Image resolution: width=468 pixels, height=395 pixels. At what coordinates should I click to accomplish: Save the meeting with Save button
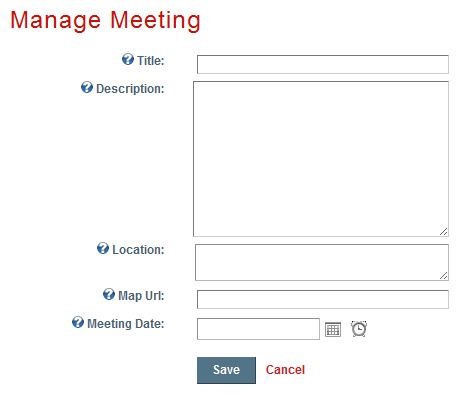(x=226, y=370)
